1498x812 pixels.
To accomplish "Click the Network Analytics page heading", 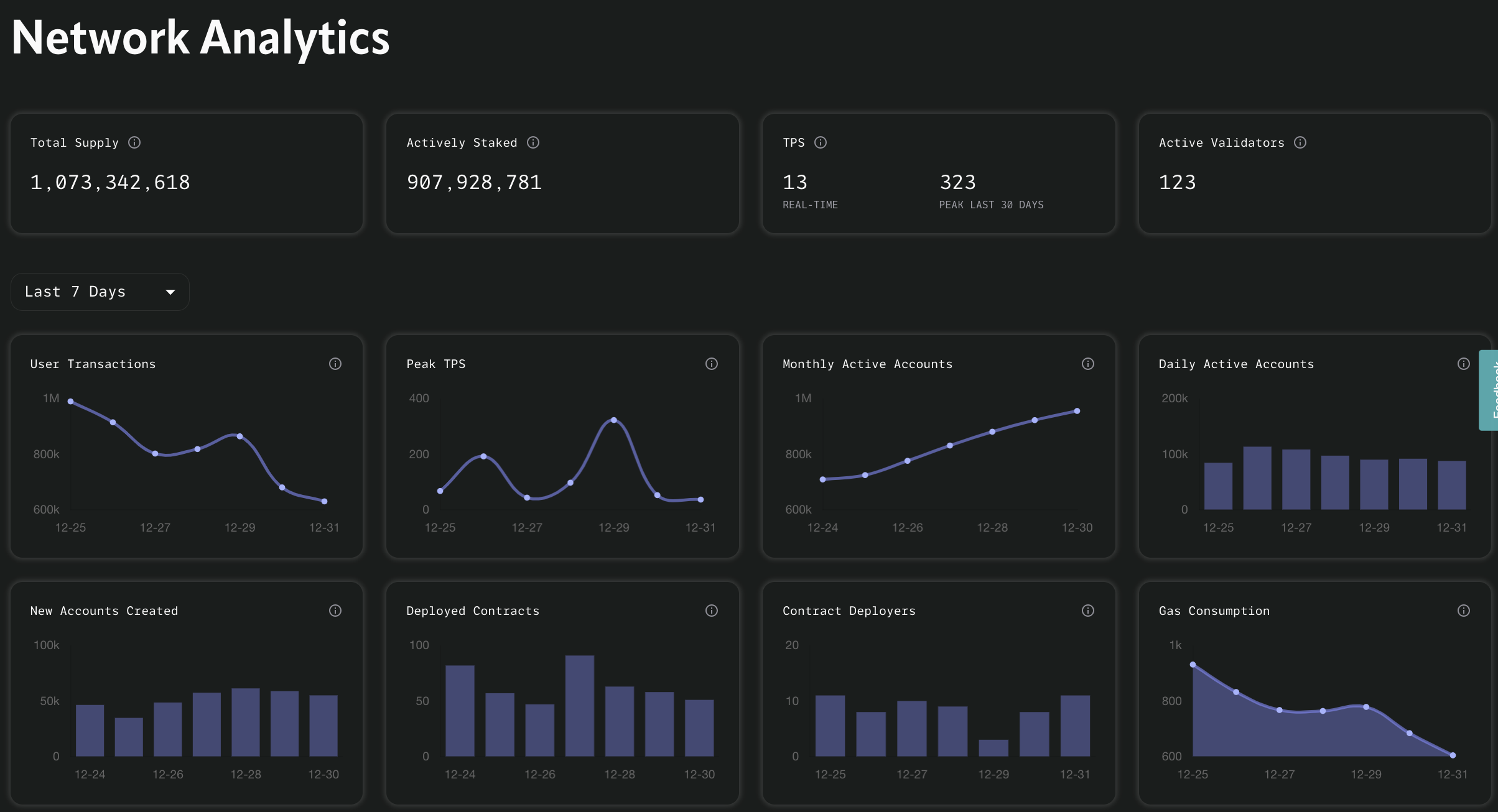I will [200, 39].
